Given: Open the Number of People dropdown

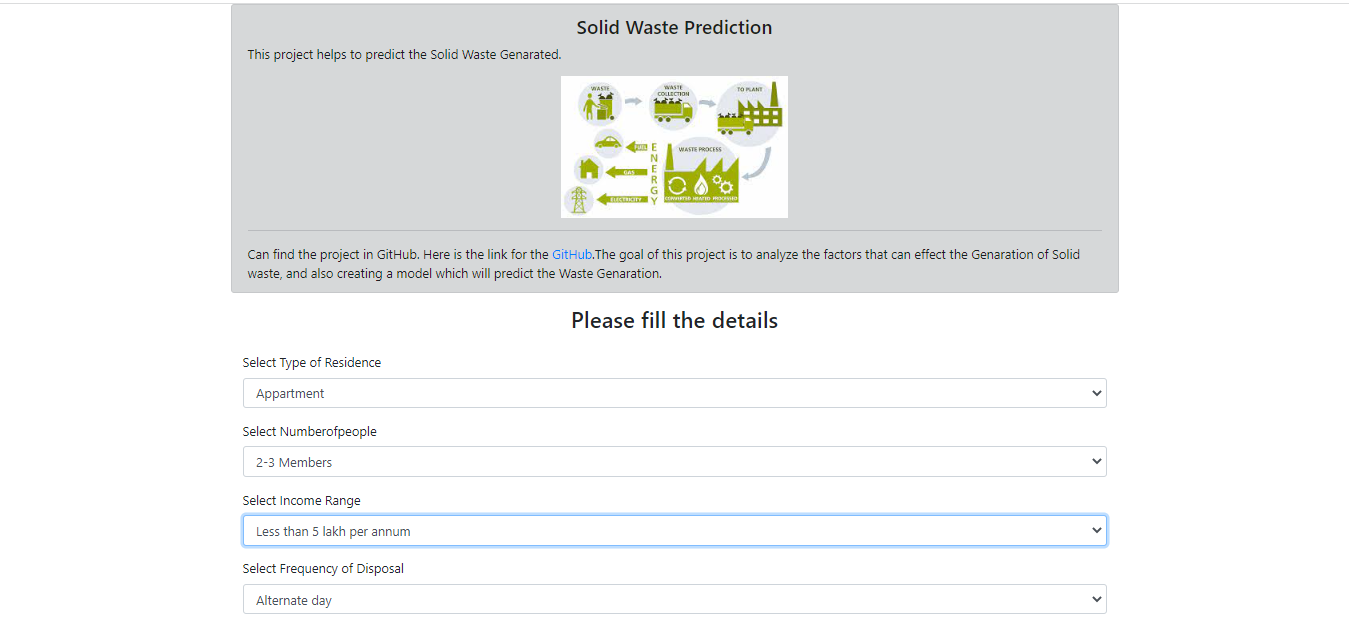Looking at the screenshot, I should 674,461.
